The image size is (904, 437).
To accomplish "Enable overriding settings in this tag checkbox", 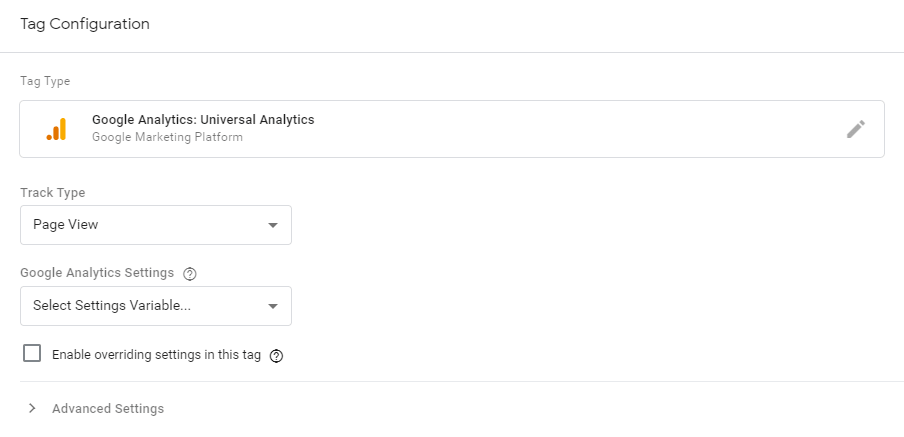I will pos(32,353).
